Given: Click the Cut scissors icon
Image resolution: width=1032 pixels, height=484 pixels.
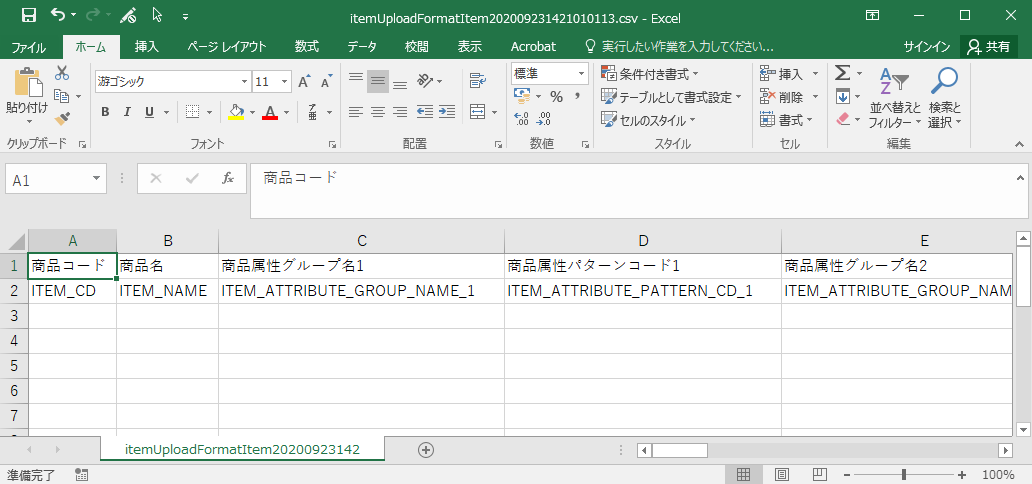Looking at the screenshot, I should [x=62, y=73].
